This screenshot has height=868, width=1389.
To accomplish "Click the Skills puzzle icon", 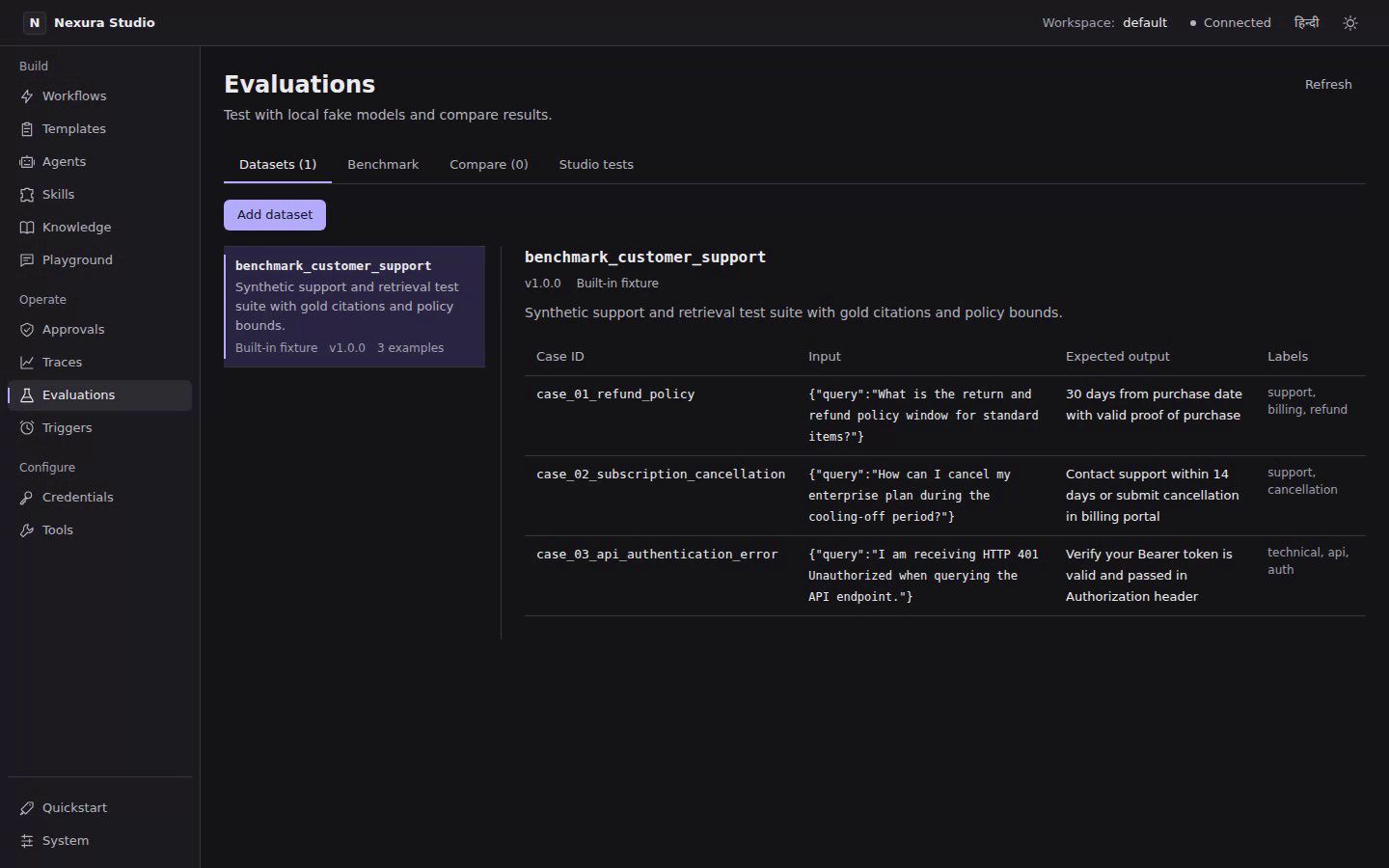I will (x=27, y=195).
